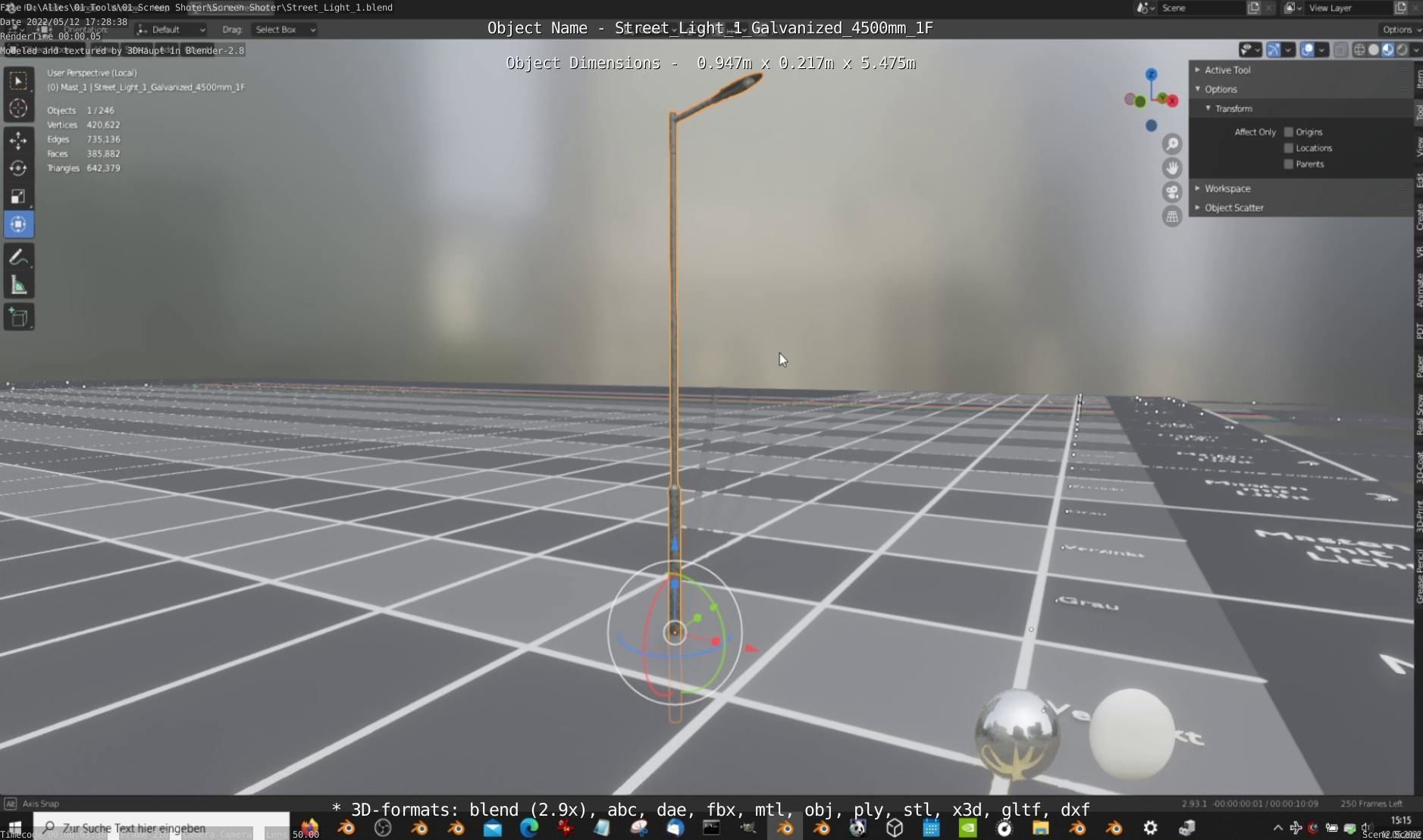Image resolution: width=1423 pixels, height=840 pixels.
Task: Switch to solid shading
Action: pyautogui.click(x=1374, y=50)
